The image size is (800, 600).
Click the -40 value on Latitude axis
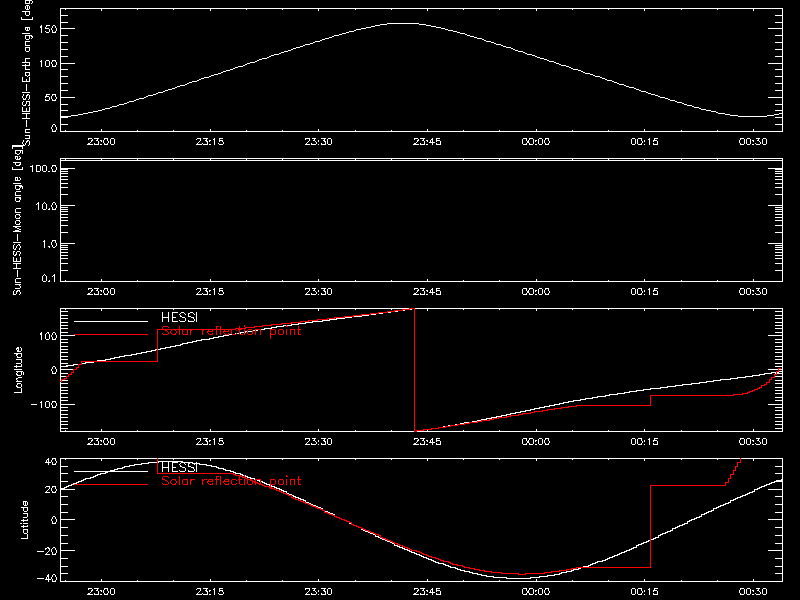point(47,579)
